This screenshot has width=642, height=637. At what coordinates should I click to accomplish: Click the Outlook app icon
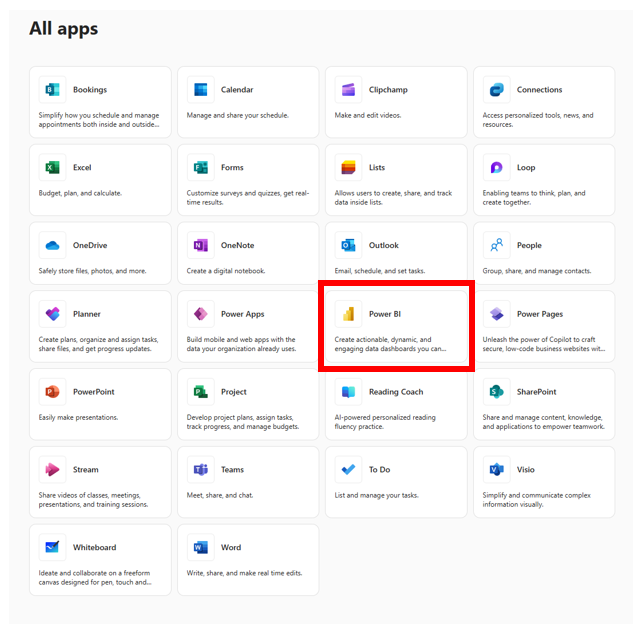pyautogui.click(x=348, y=245)
